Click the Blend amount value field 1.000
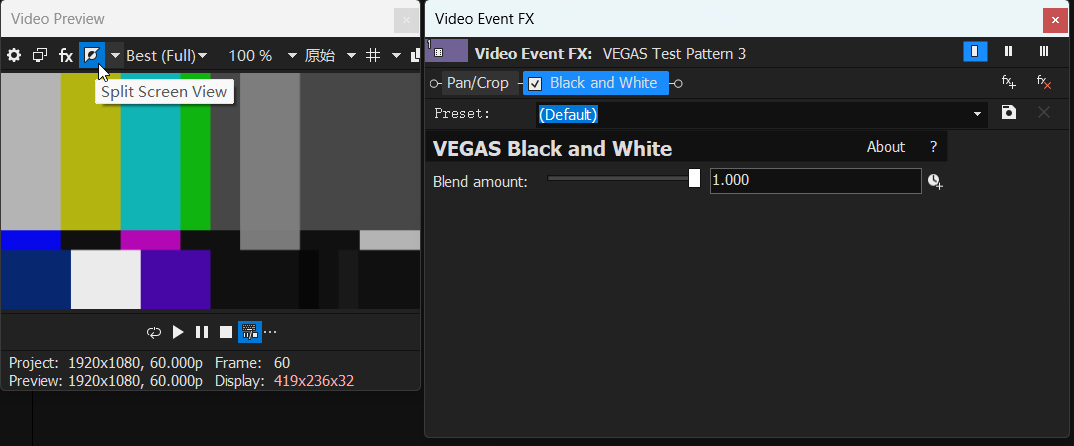Image resolution: width=1074 pixels, height=446 pixels. [815, 181]
